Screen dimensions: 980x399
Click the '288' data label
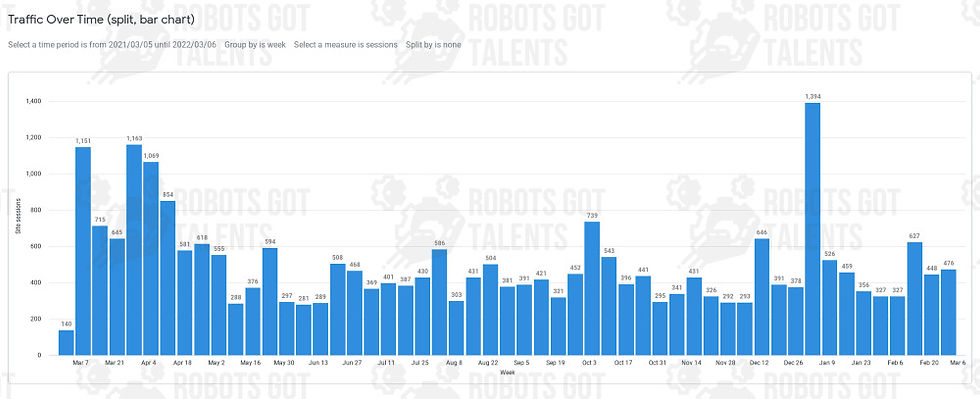[x=236, y=297]
